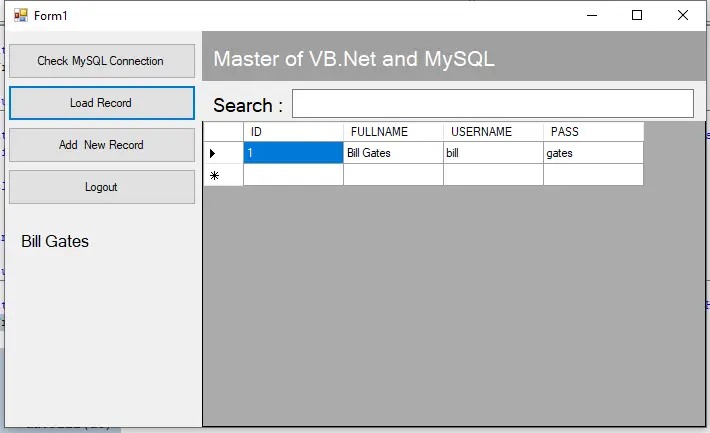This screenshot has width=710, height=433.
Task: Click the new row asterisk header
Action: coord(223,175)
